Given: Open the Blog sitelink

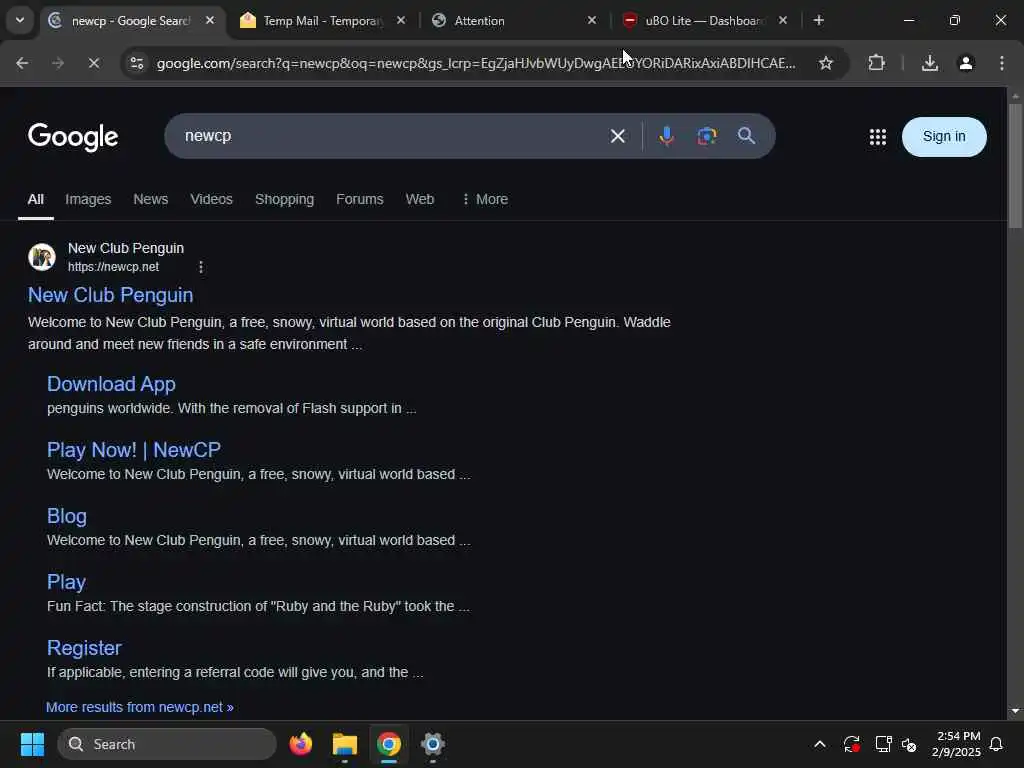Looking at the screenshot, I should point(67,516).
